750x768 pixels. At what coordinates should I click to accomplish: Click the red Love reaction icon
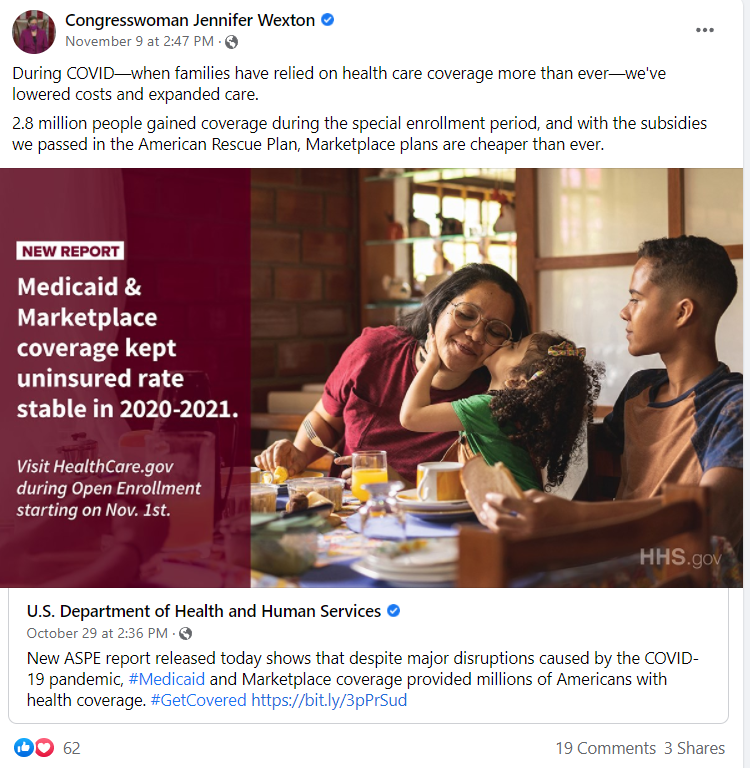pos(43,747)
